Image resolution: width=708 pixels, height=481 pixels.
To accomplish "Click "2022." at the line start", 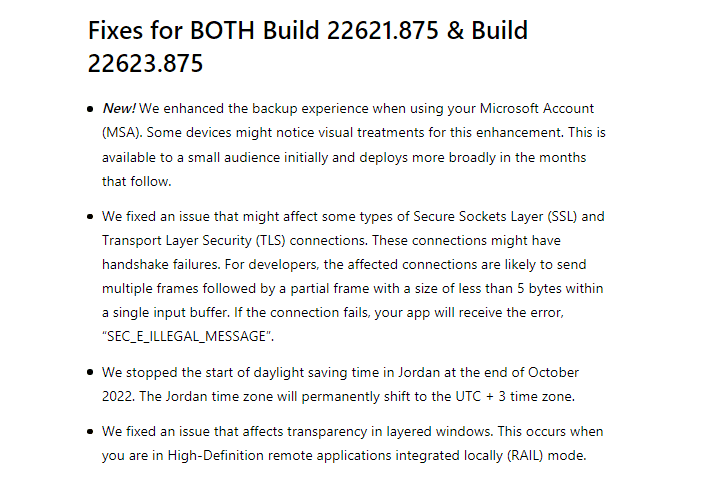I will click(x=118, y=397).
